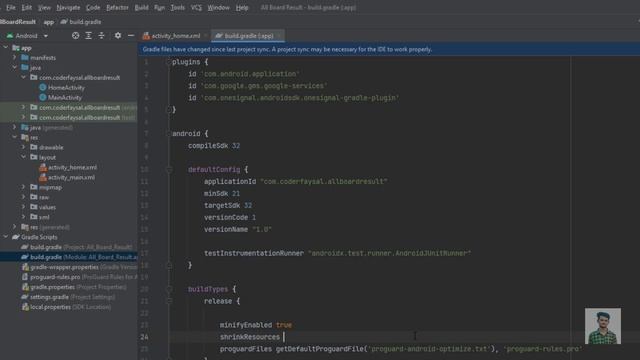Expand the raw folder
Viewport: 640px width, 360px height.
click(x=24, y=197)
